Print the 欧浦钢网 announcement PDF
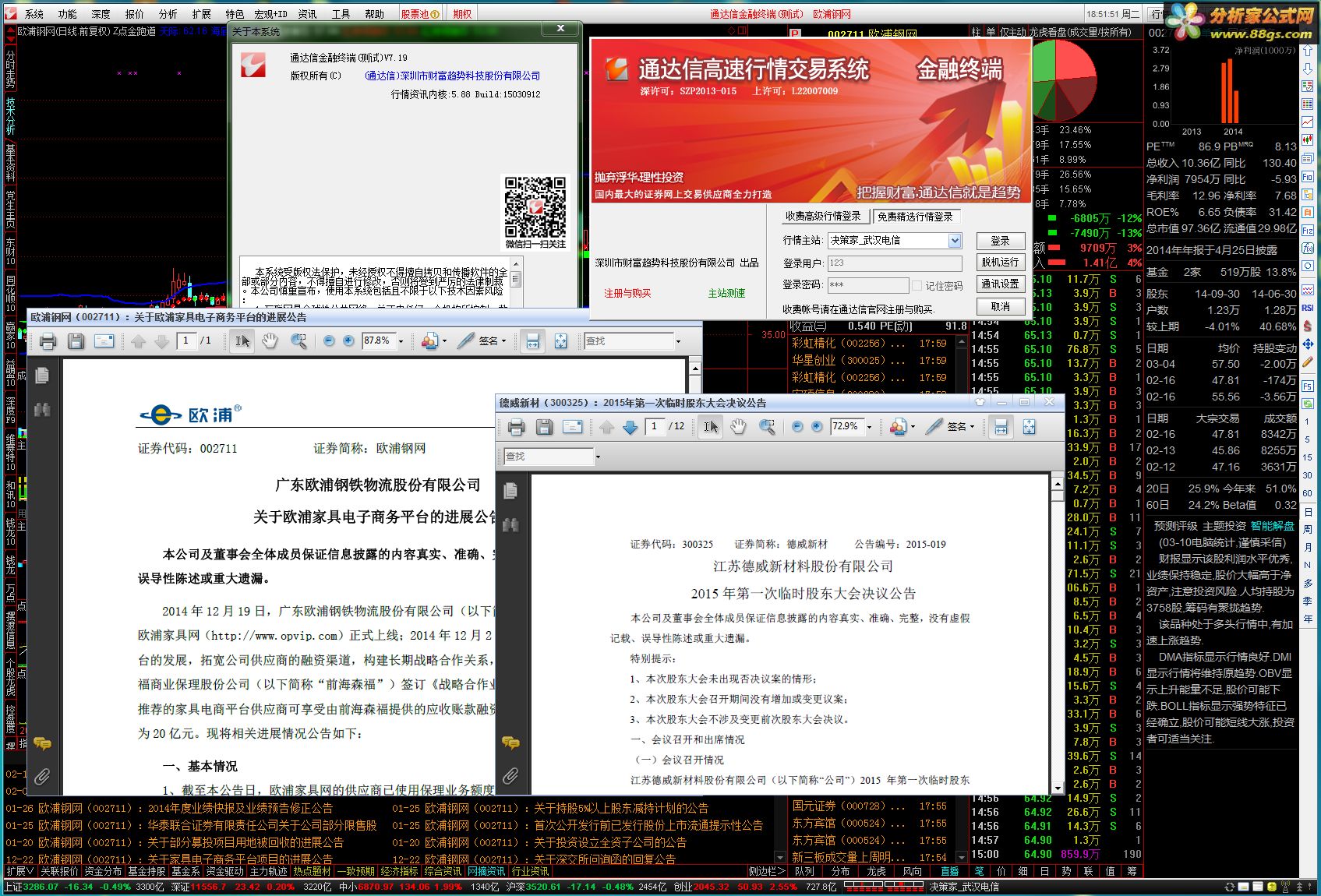 pos(48,341)
